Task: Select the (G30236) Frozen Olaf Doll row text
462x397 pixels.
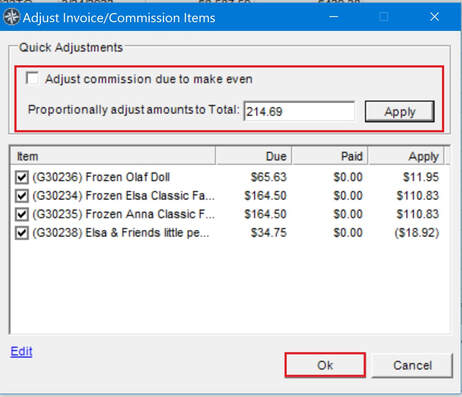Action: (x=101, y=177)
